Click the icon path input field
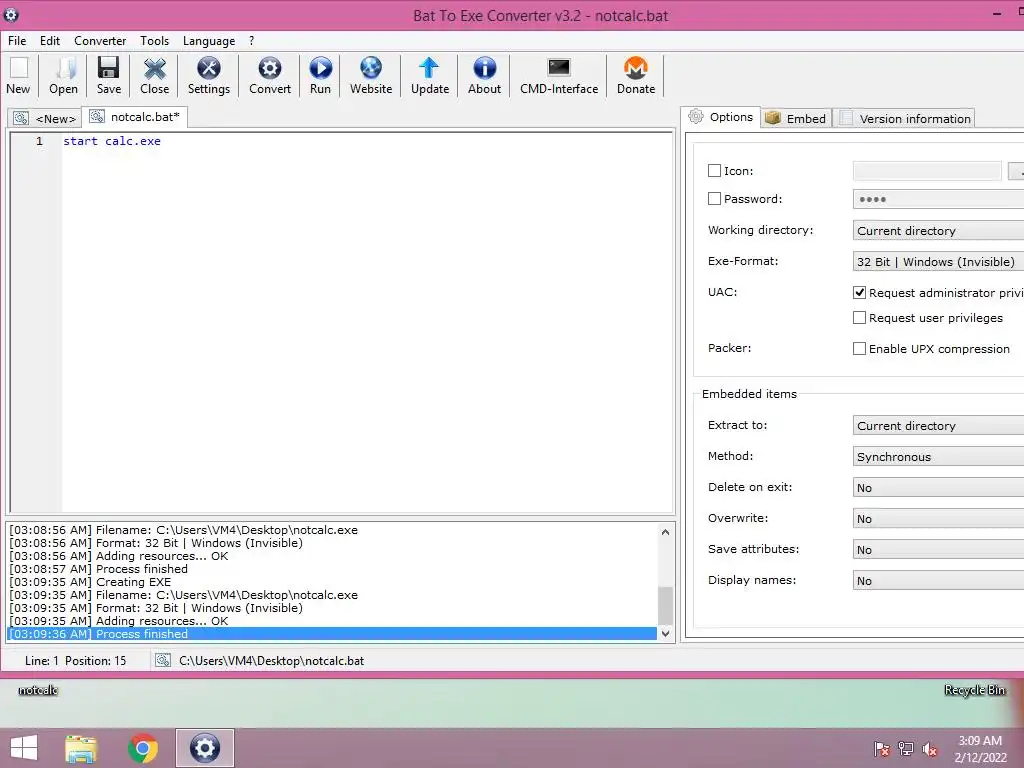The height and width of the screenshot is (768, 1024). point(927,171)
